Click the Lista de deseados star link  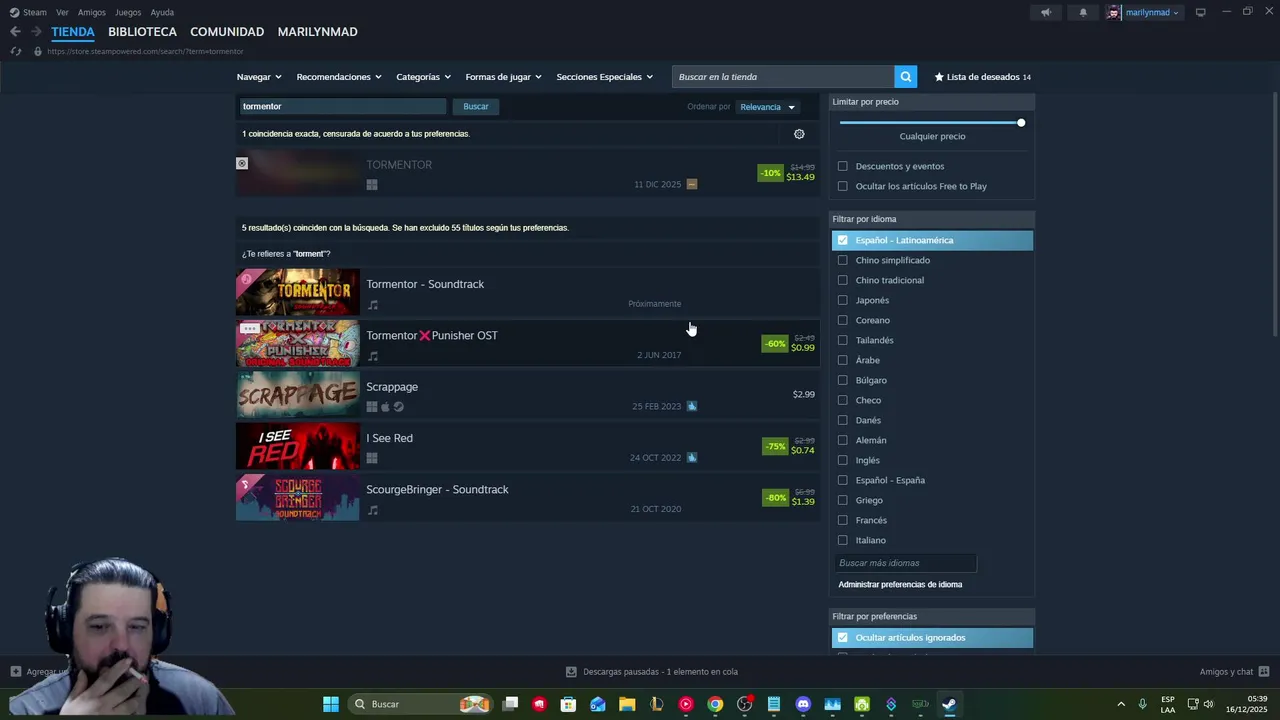click(x=982, y=77)
